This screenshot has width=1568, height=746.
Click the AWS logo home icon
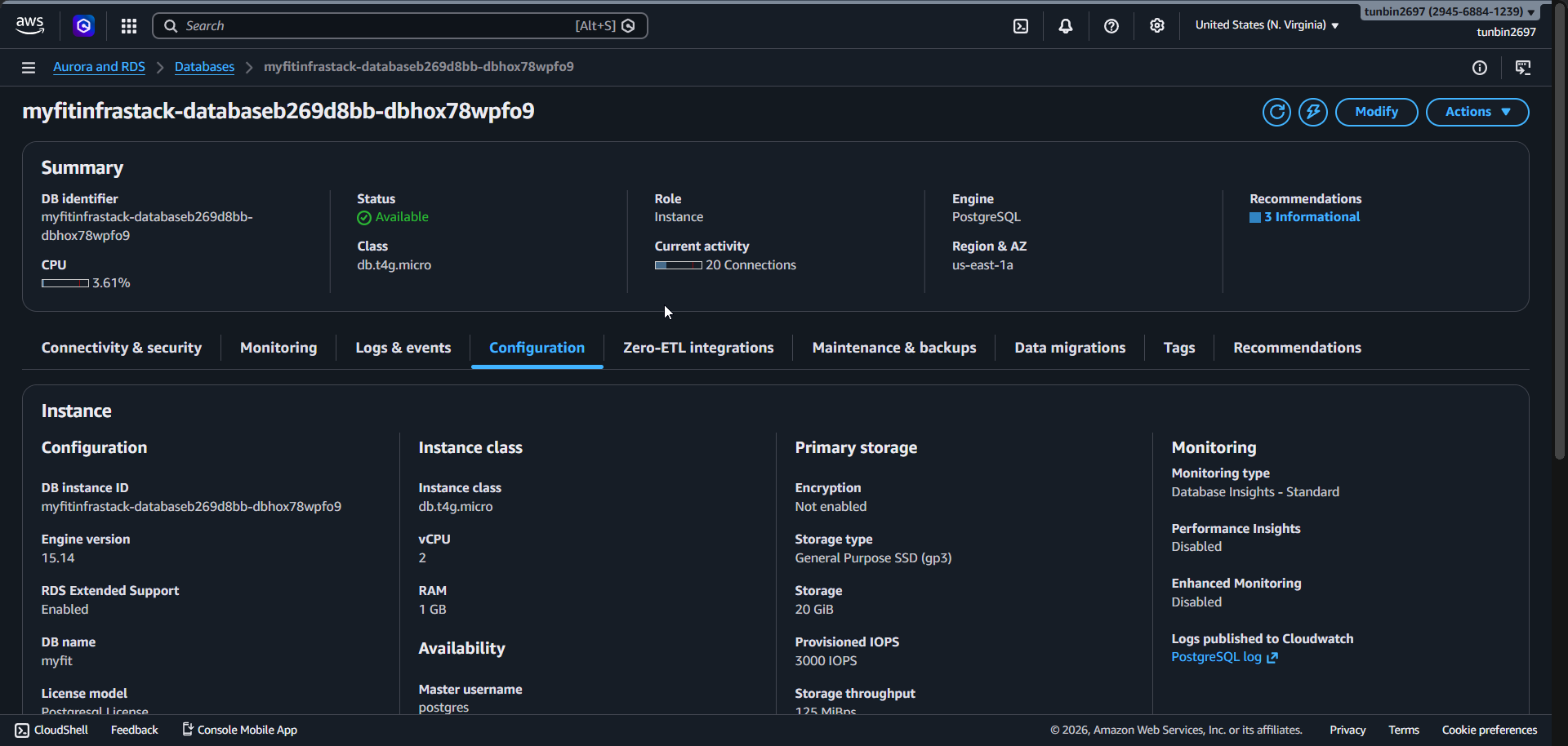[x=30, y=25]
